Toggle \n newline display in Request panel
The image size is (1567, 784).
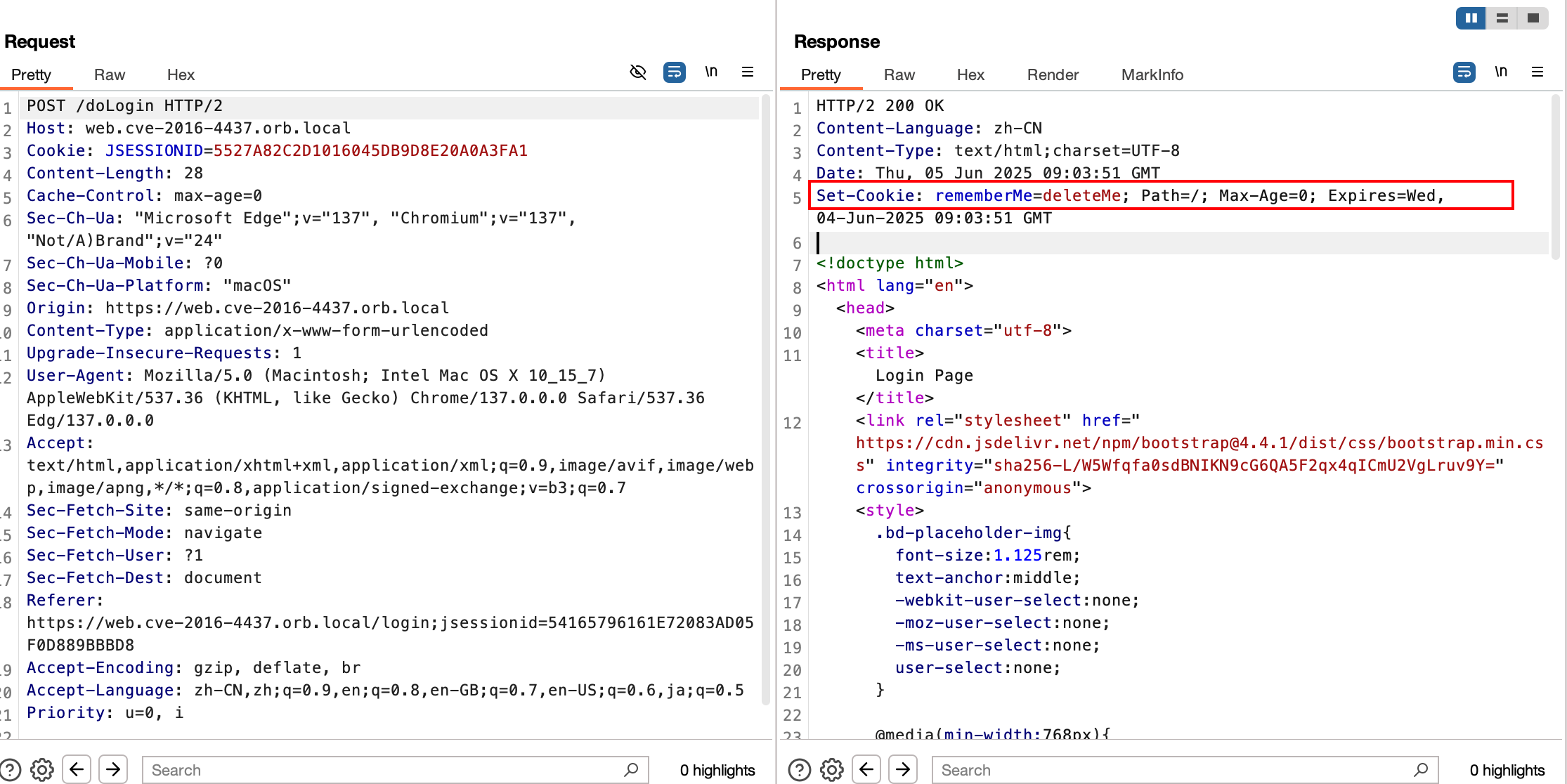click(711, 72)
